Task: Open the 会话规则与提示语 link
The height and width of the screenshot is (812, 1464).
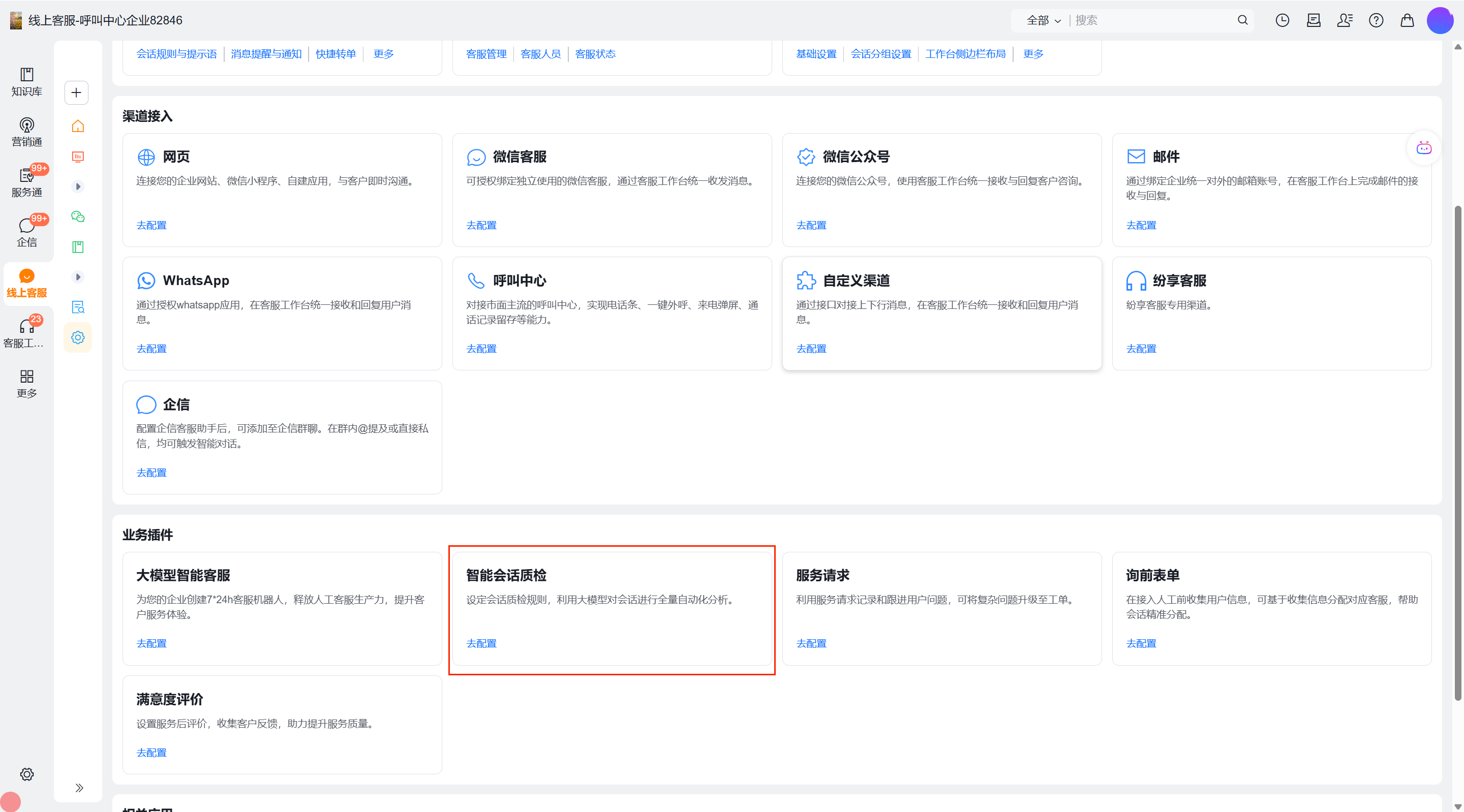Action: [176, 54]
